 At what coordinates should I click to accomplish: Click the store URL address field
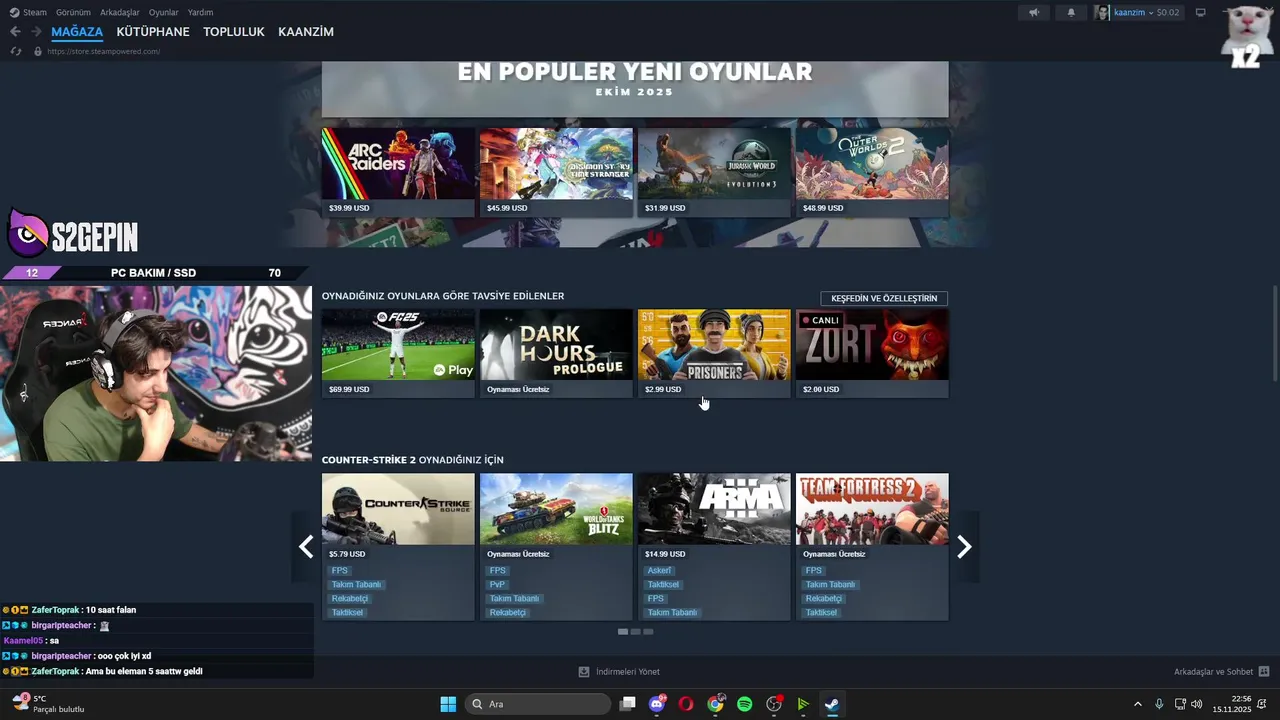click(x=104, y=51)
